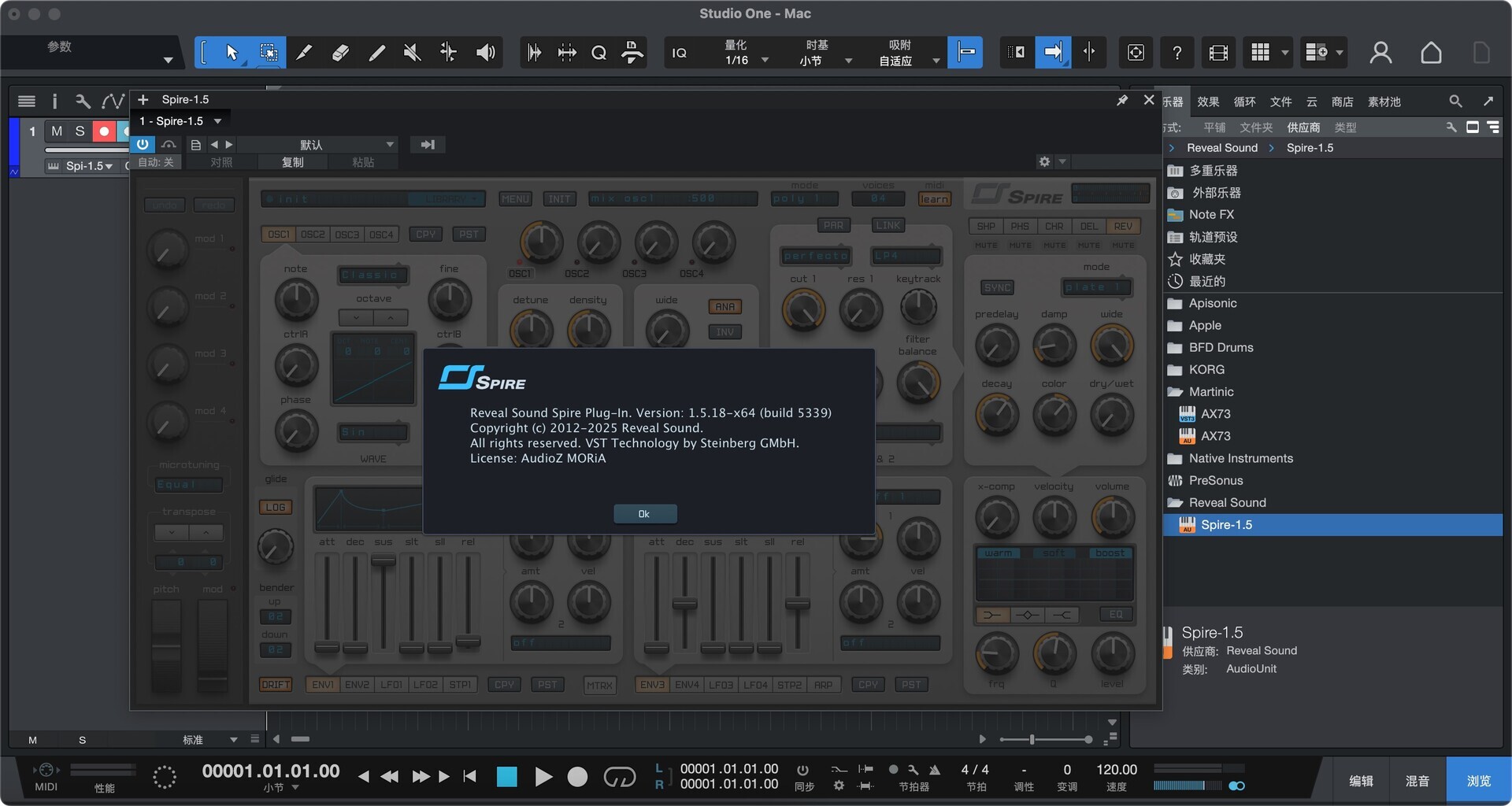Image resolution: width=1512 pixels, height=806 pixels.
Task: Open the 混音 mixer view
Action: click(x=1417, y=781)
